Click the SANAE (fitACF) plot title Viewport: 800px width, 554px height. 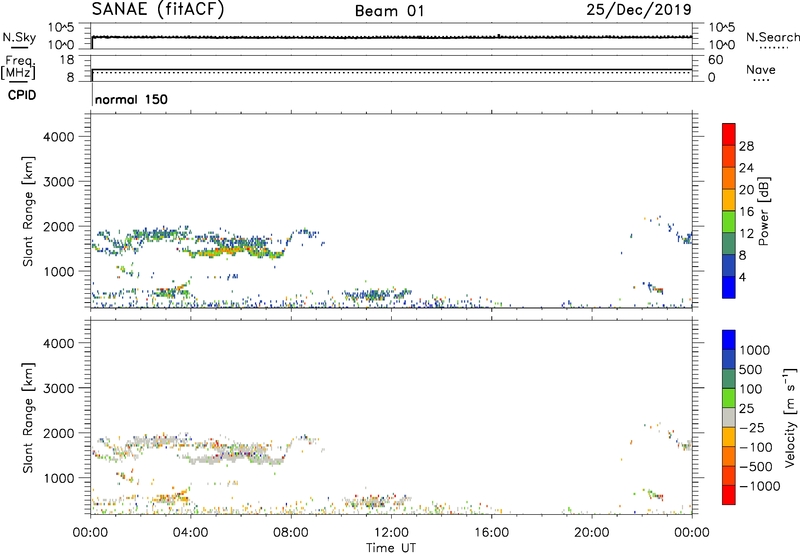(x=158, y=9)
